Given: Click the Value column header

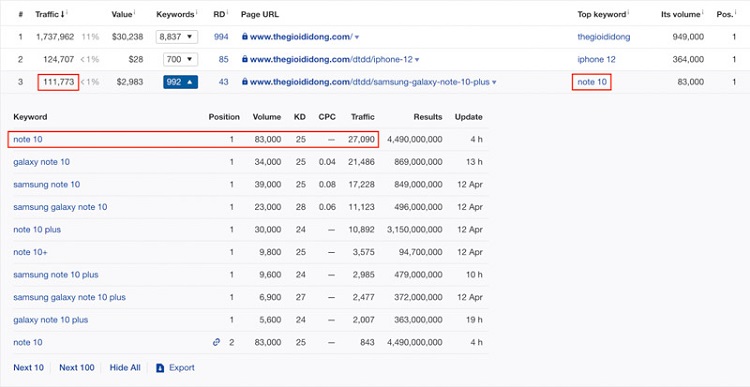Looking at the screenshot, I should [x=121, y=14].
